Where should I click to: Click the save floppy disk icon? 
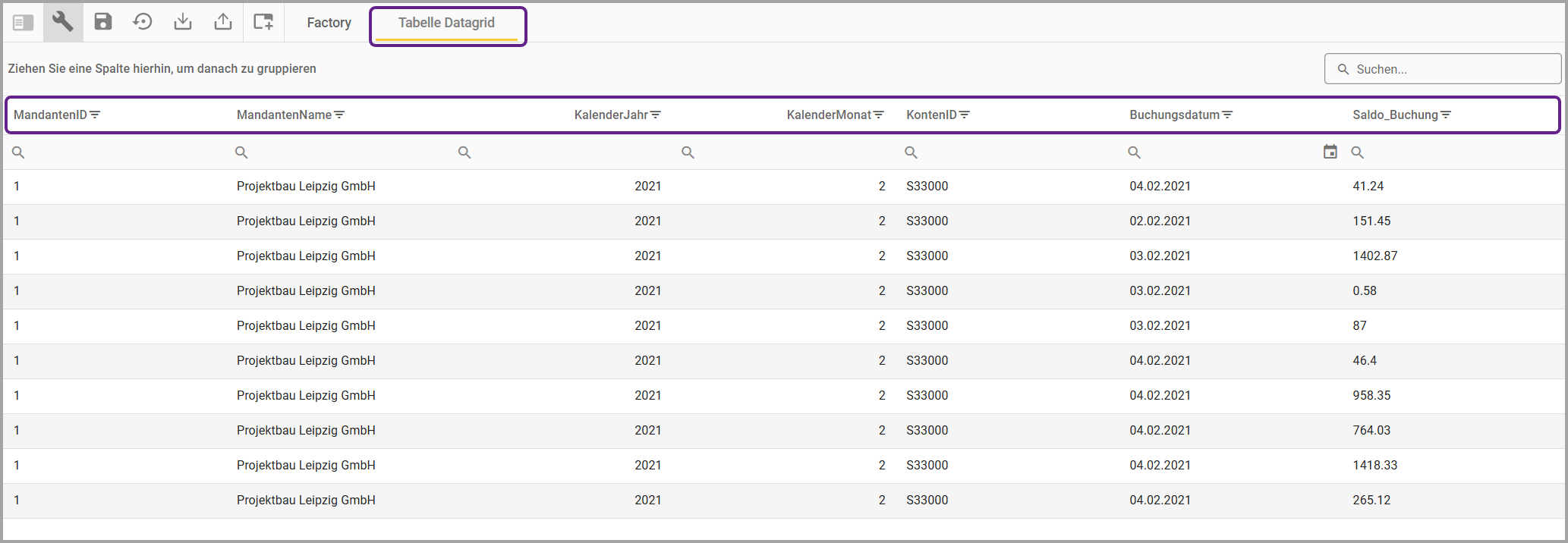[103, 22]
